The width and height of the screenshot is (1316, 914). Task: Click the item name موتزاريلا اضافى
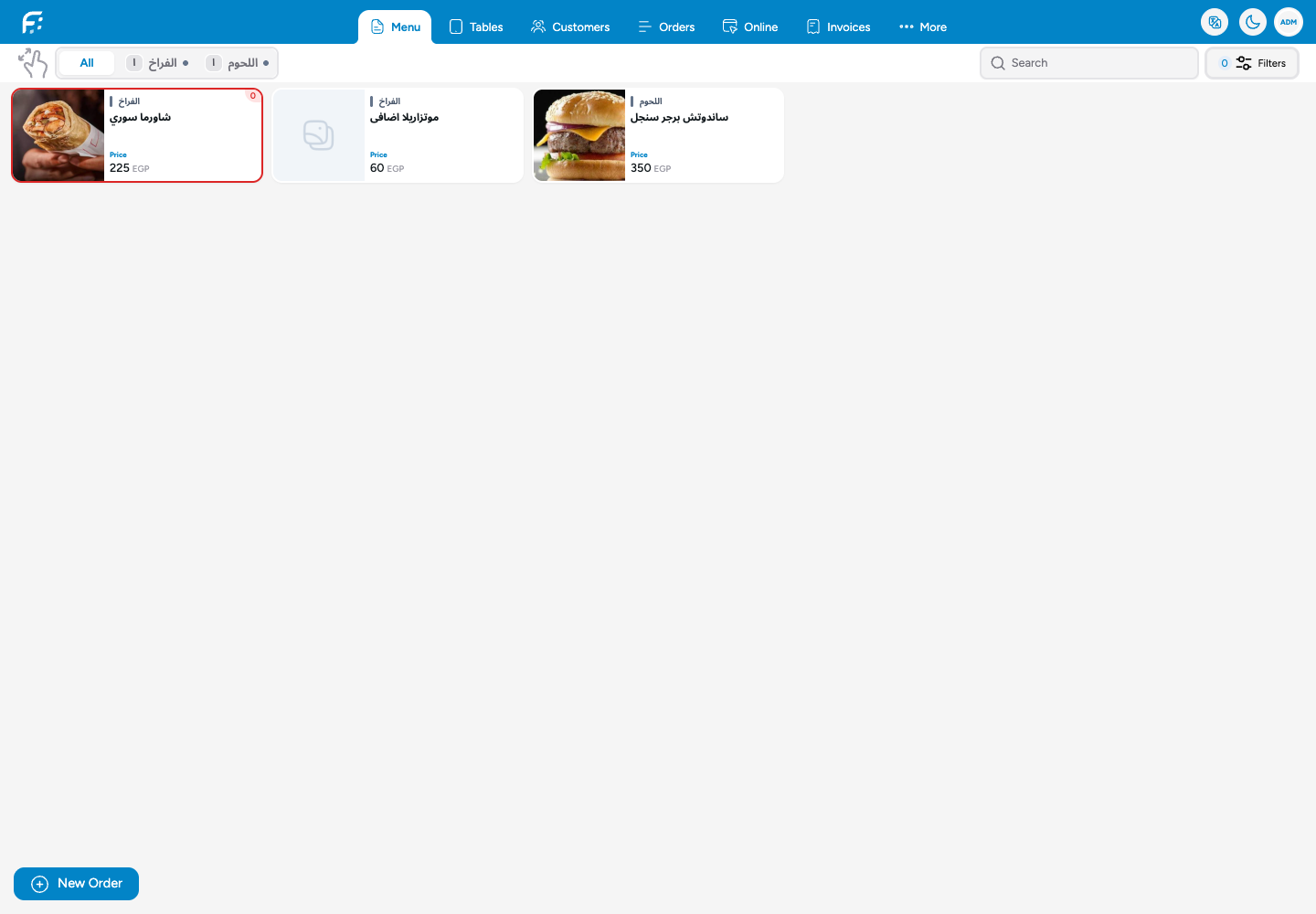pos(404,118)
